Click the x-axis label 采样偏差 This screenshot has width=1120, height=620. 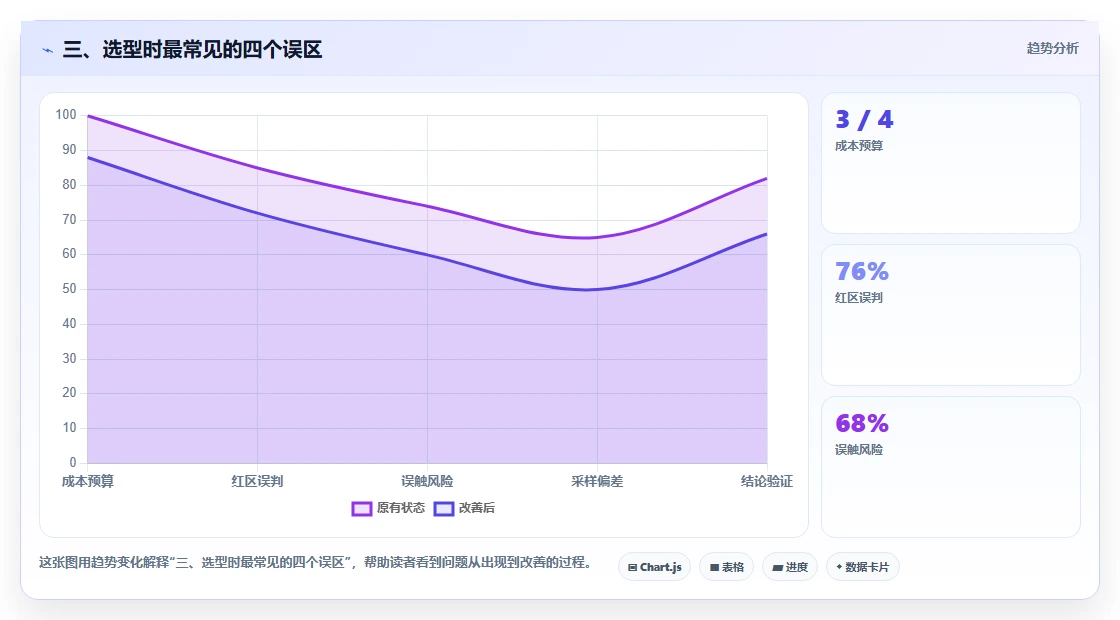click(597, 481)
